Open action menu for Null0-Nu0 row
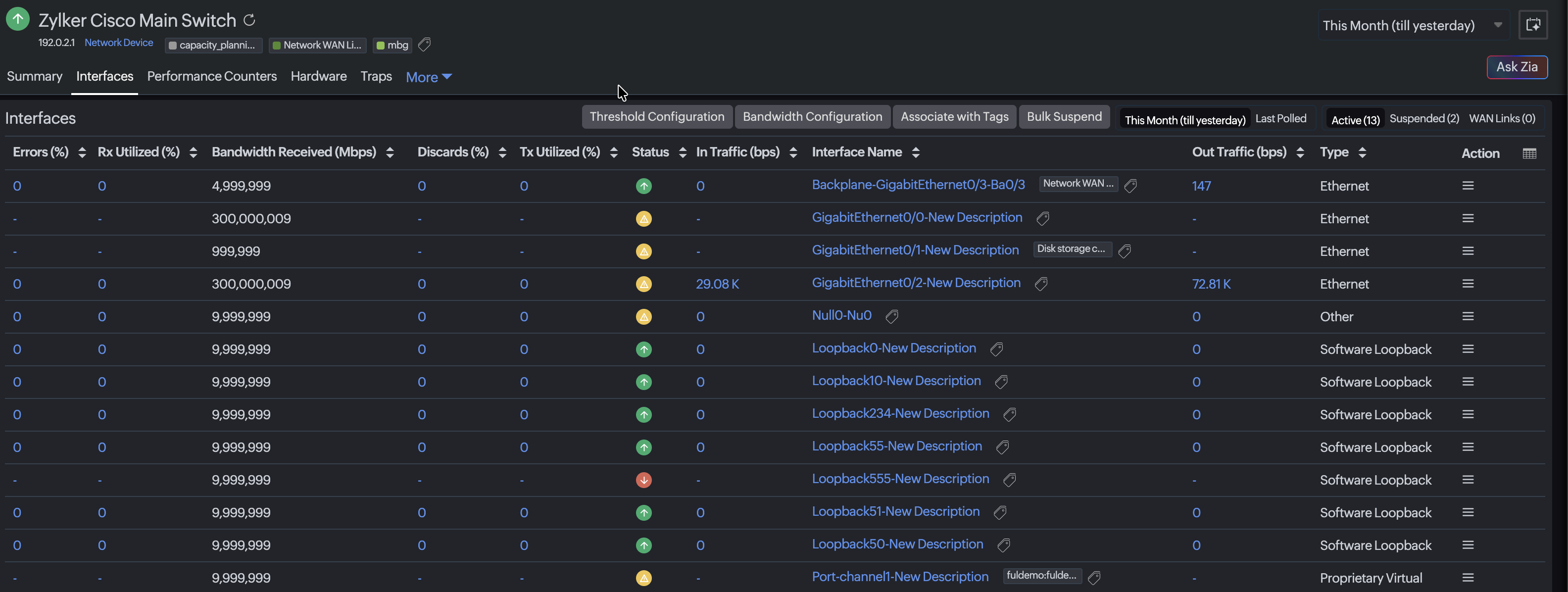Viewport: 1568px width, 592px height. tap(1468, 316)
